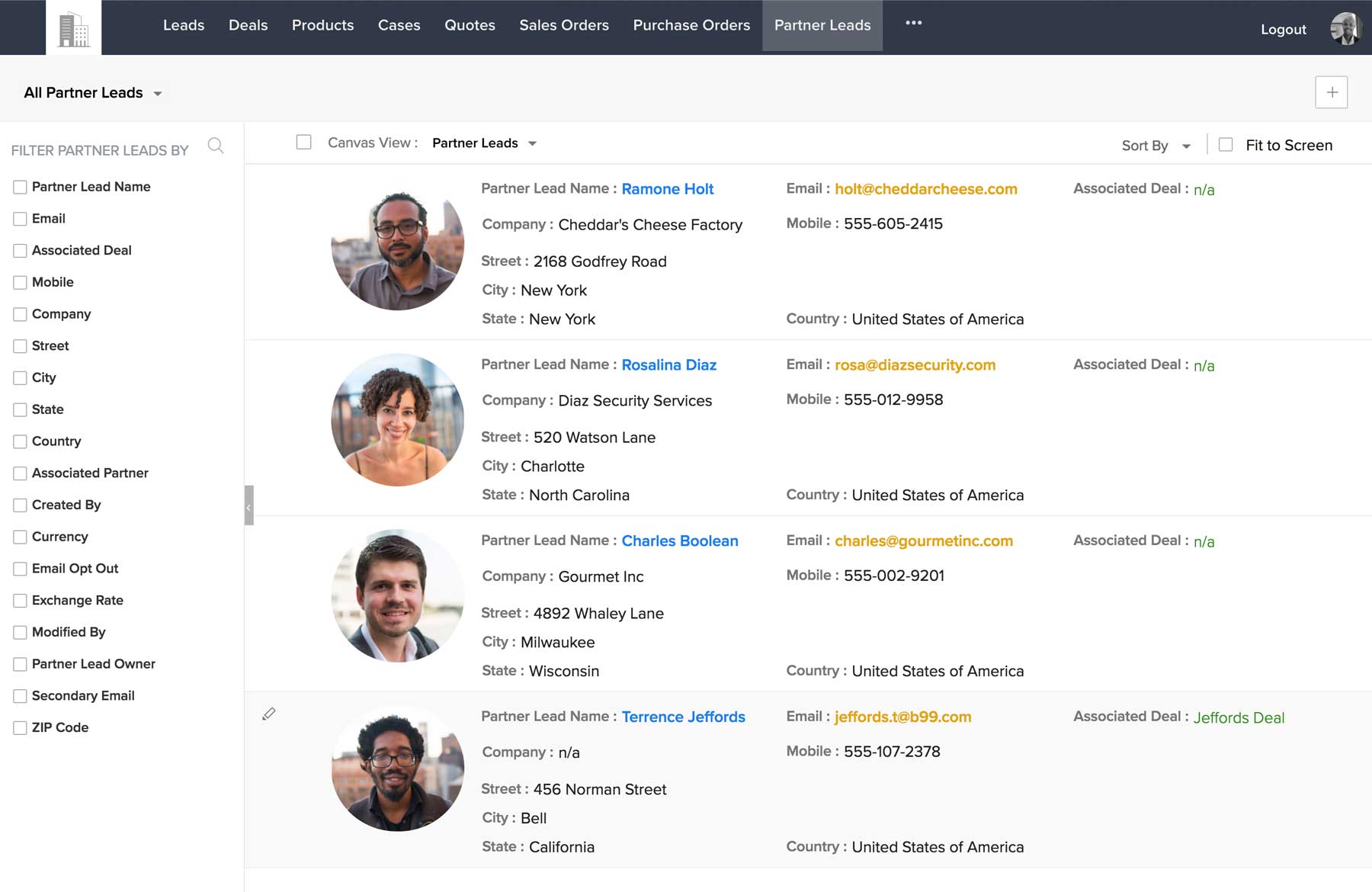This screenshot has width=1372, height=892.
Task: Expand the All Partner Leads view dropdown
Action: click(93, 93)
